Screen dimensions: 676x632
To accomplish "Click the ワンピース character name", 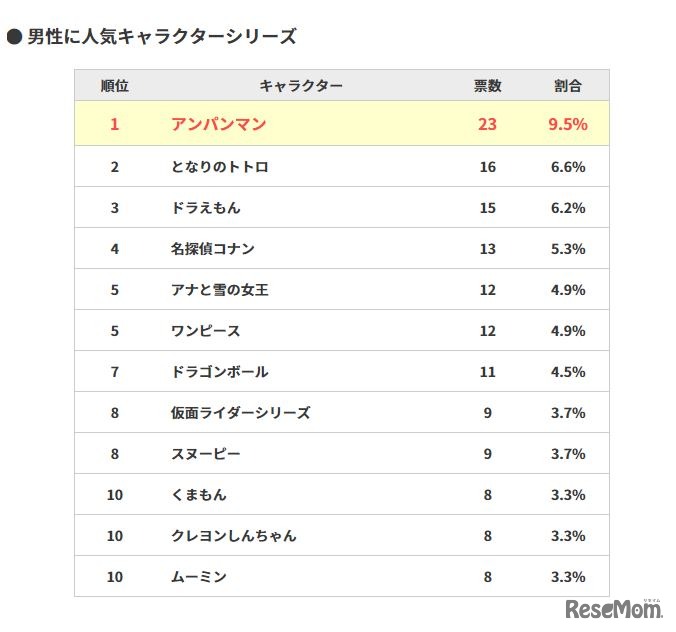I will click(205, 331).
